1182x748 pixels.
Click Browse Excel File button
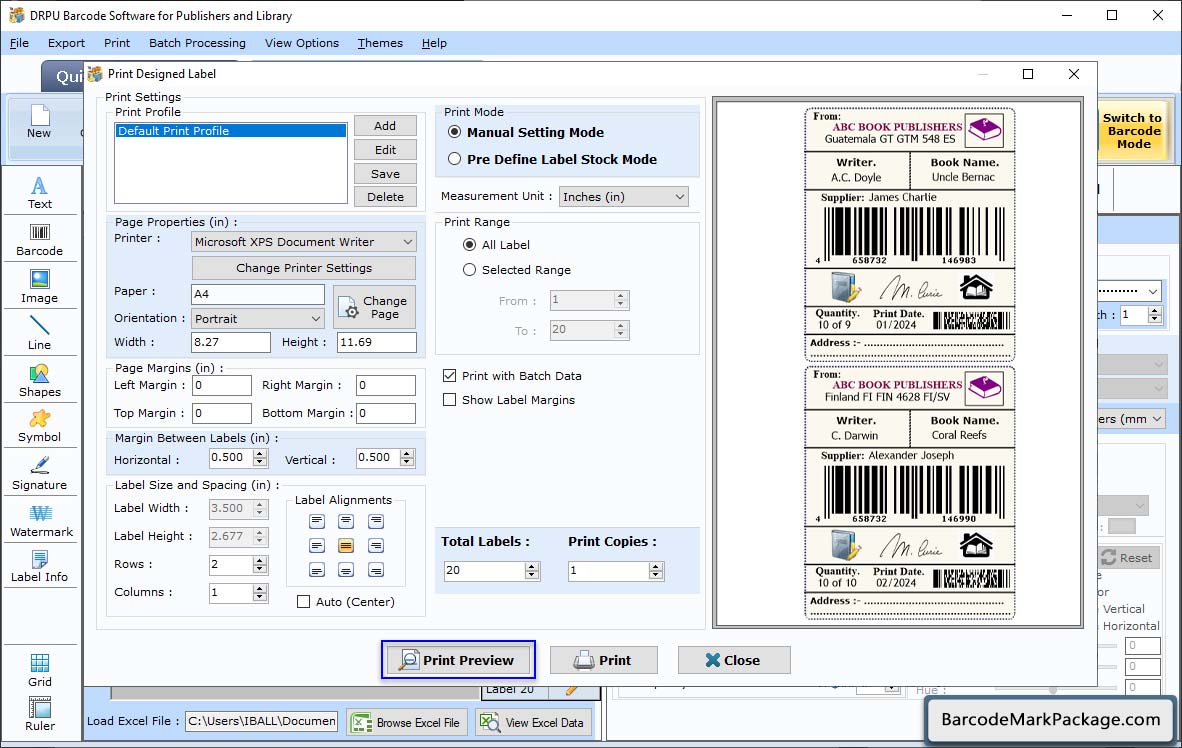(x=408, y=722)
